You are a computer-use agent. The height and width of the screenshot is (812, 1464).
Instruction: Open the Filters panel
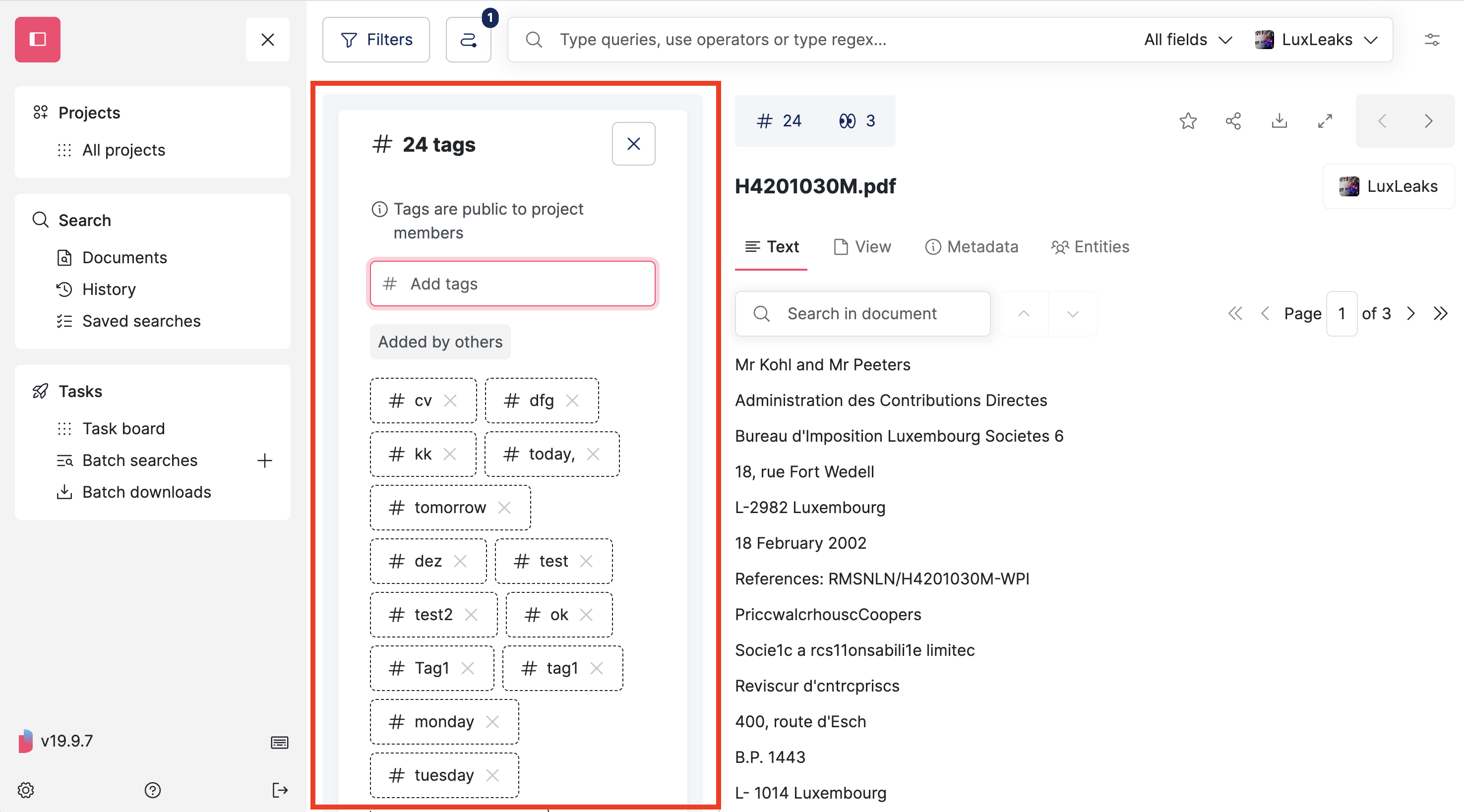coord(376,39)
